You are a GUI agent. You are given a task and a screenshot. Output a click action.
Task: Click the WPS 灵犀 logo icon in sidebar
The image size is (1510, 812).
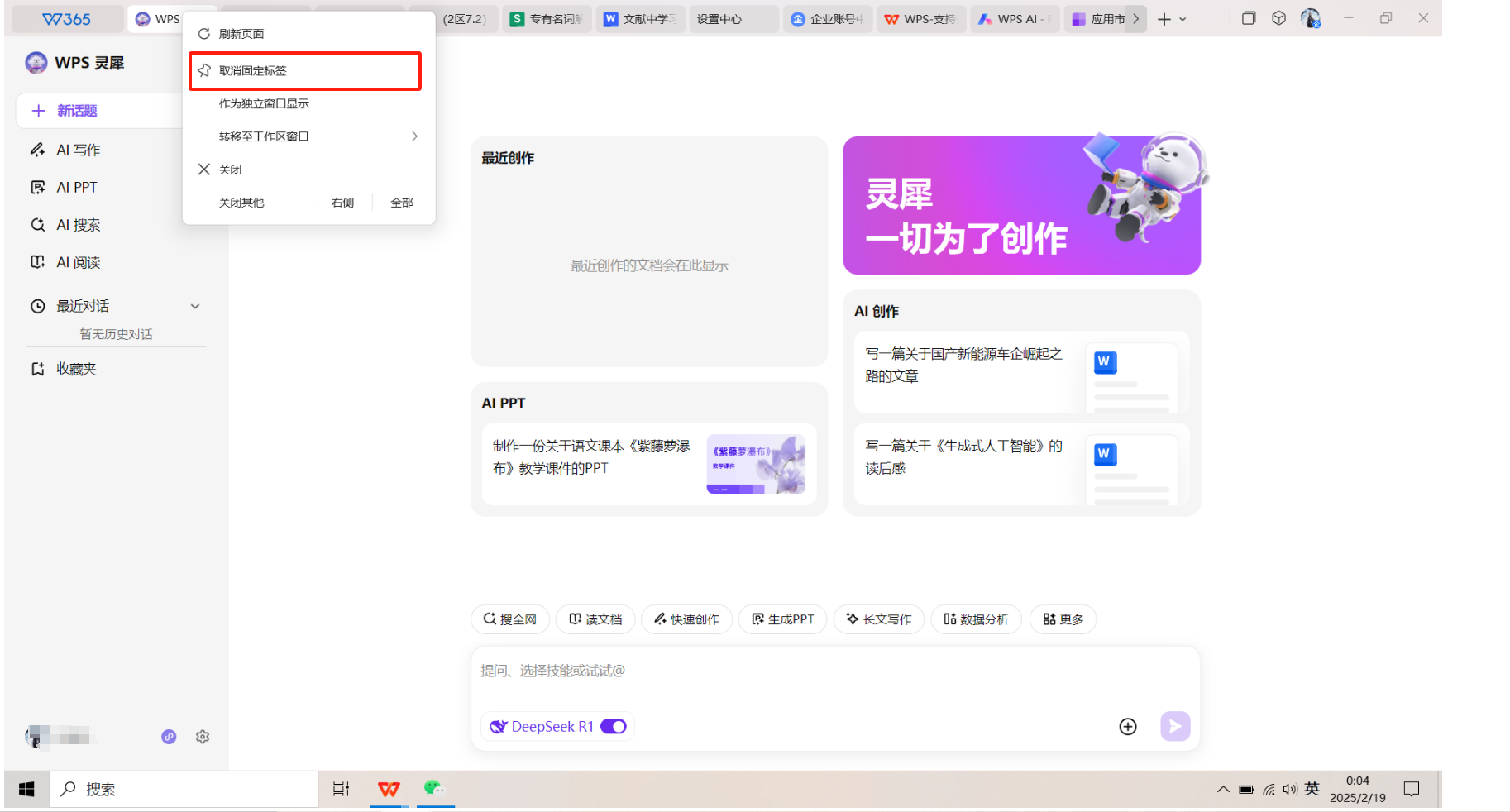(x=36, y=63)
